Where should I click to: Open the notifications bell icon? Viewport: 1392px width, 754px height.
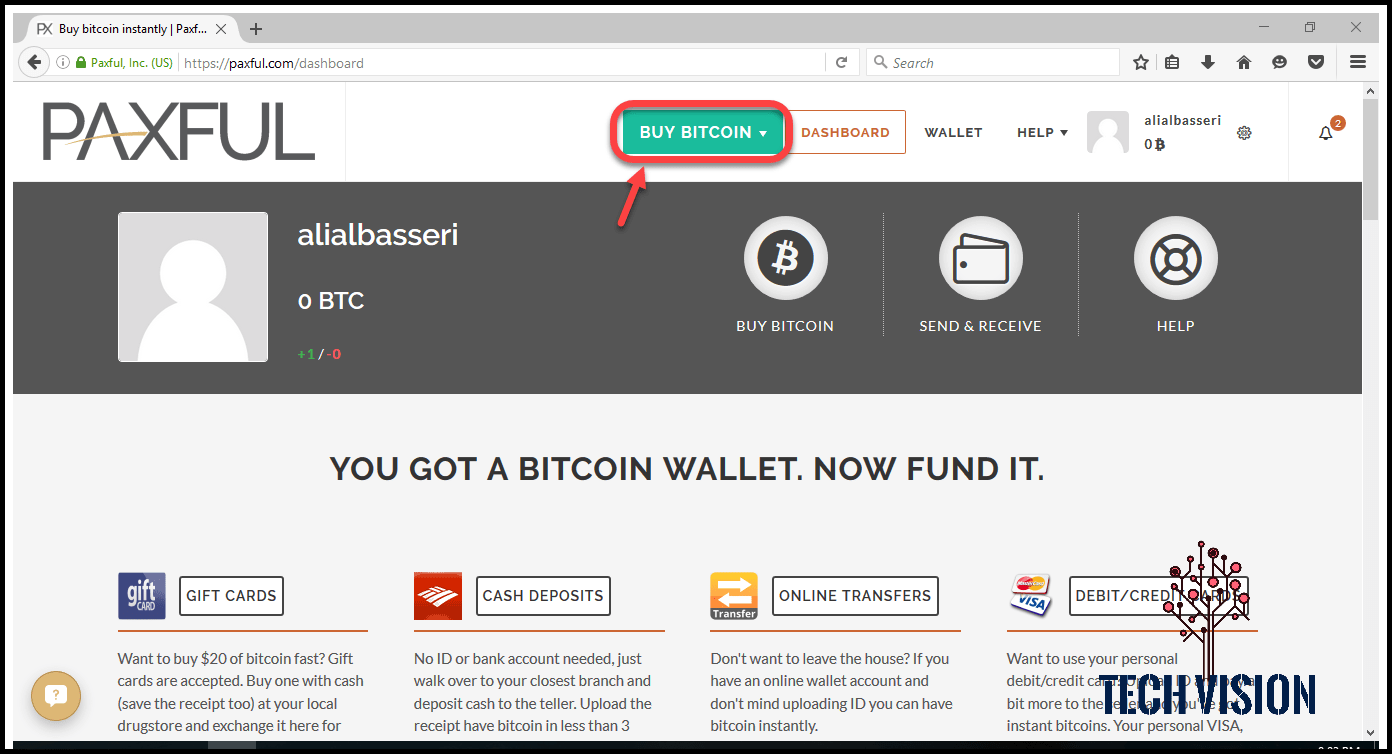tap(1326, 133)
